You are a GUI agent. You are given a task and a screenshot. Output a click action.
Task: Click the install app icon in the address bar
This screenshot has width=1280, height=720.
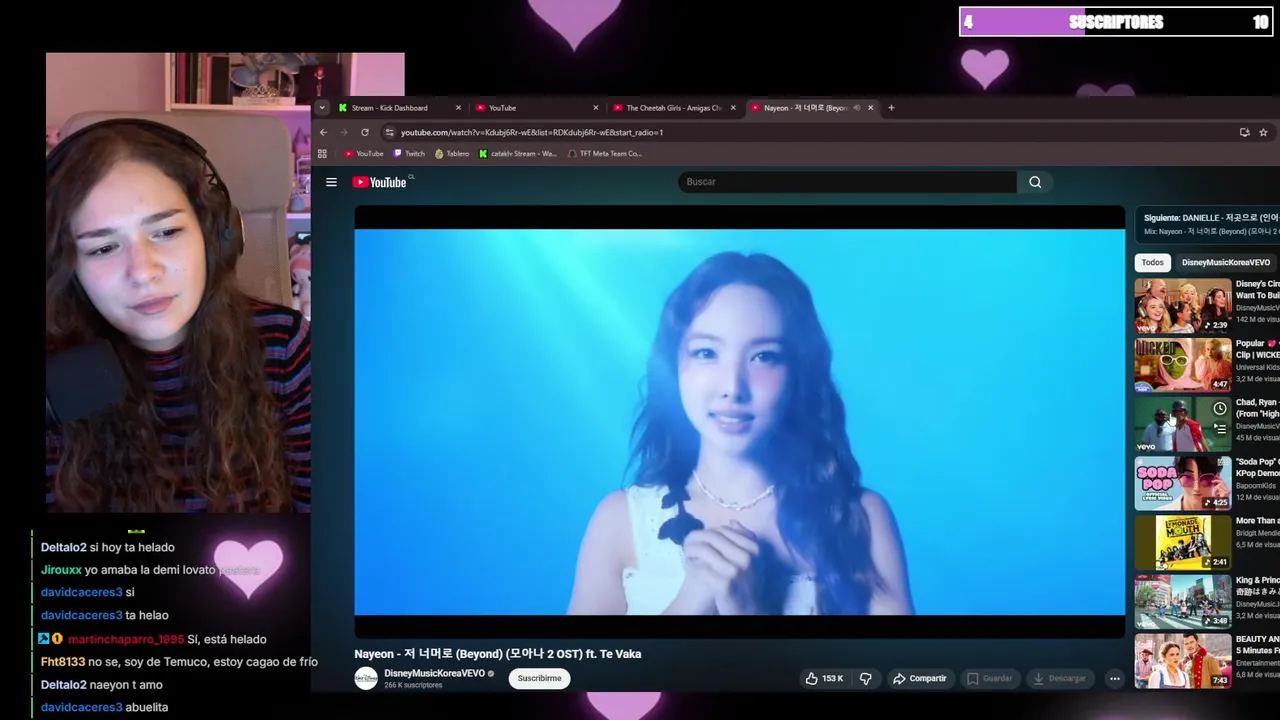pos(1244,132)
